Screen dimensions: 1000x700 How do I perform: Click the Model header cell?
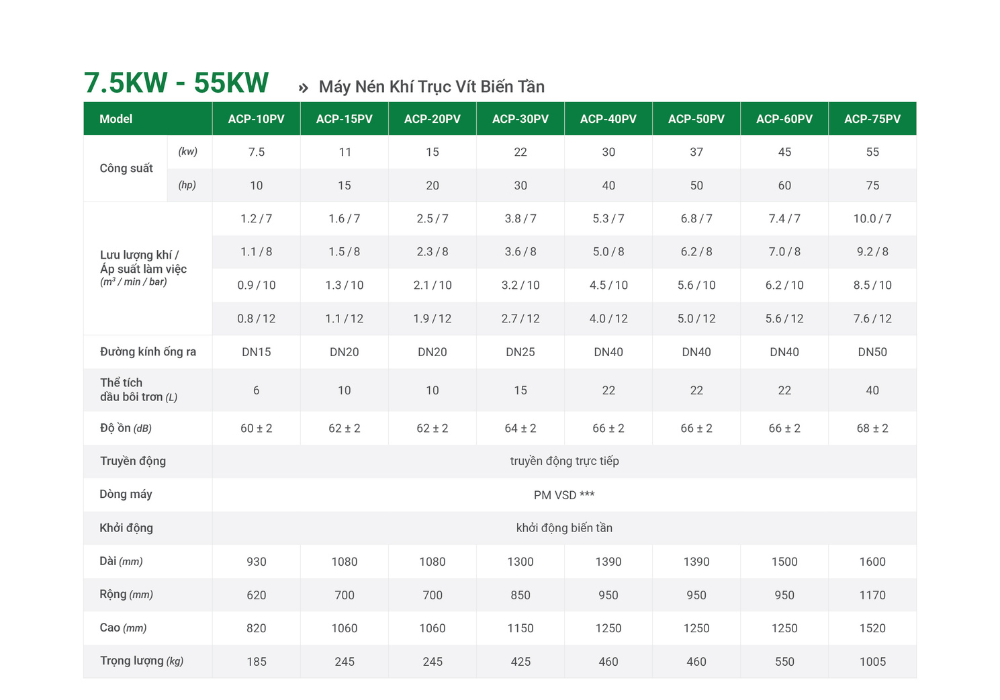click(148, 119)
